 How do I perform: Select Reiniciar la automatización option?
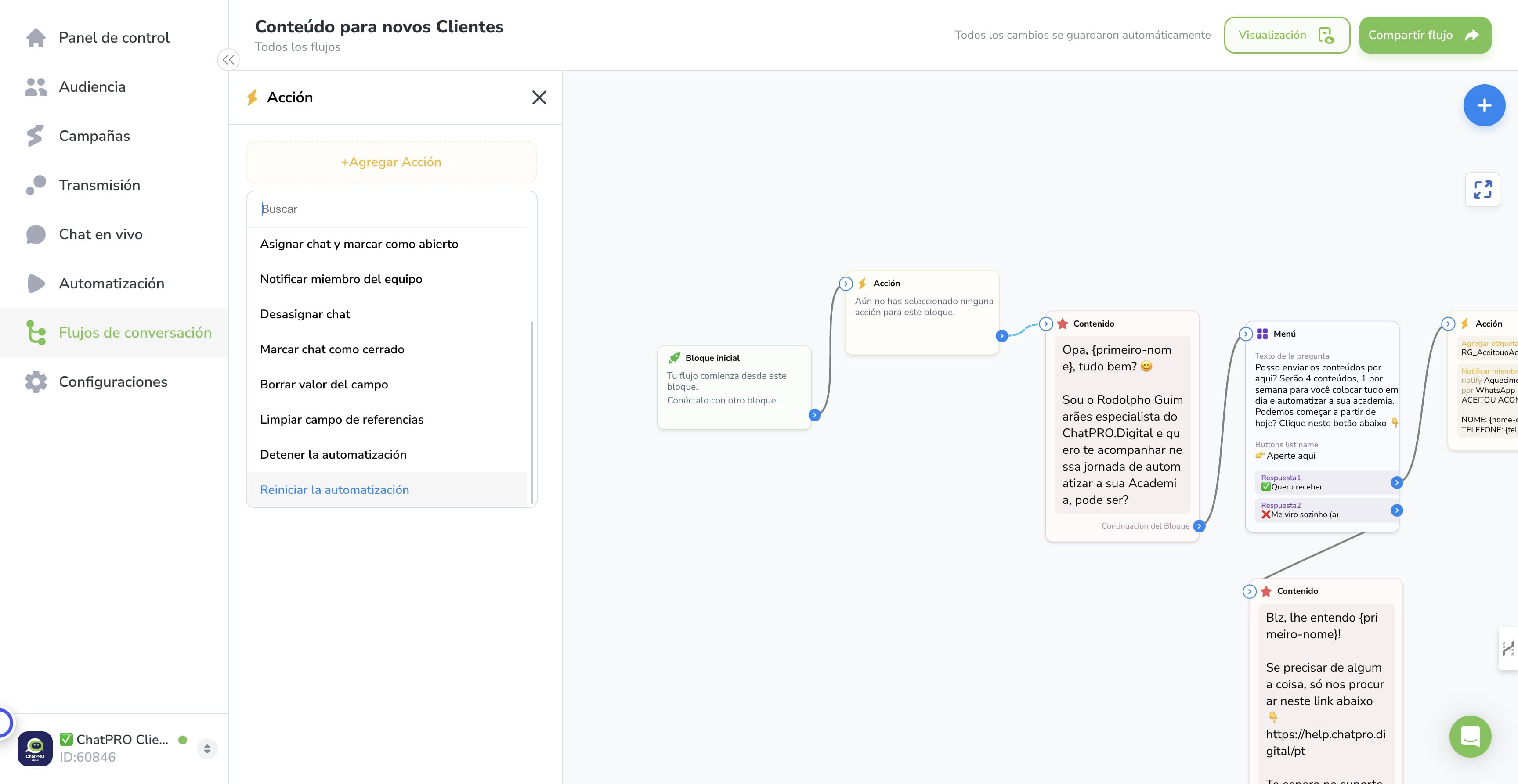click(x=387, y=489)
